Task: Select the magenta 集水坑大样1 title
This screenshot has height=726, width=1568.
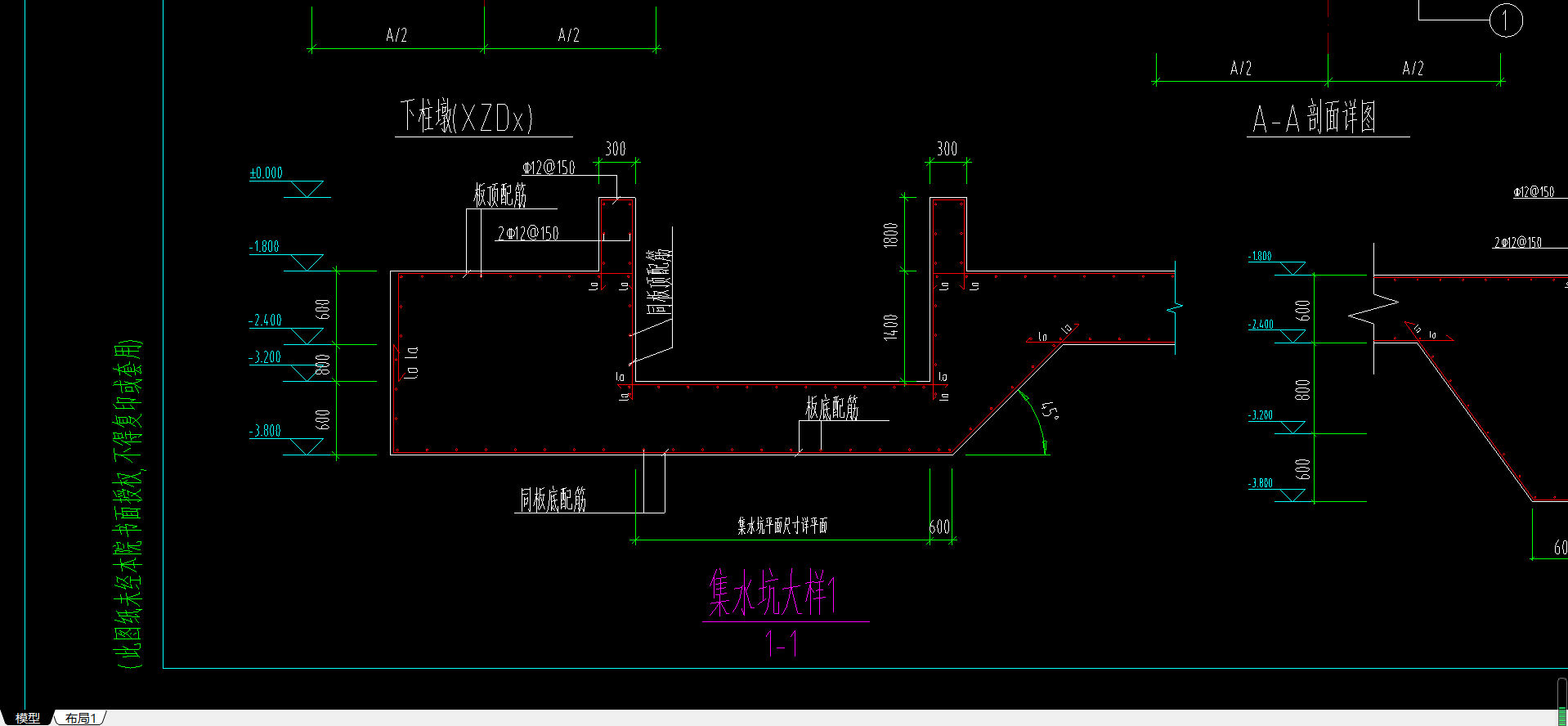Action: point(773,593)
